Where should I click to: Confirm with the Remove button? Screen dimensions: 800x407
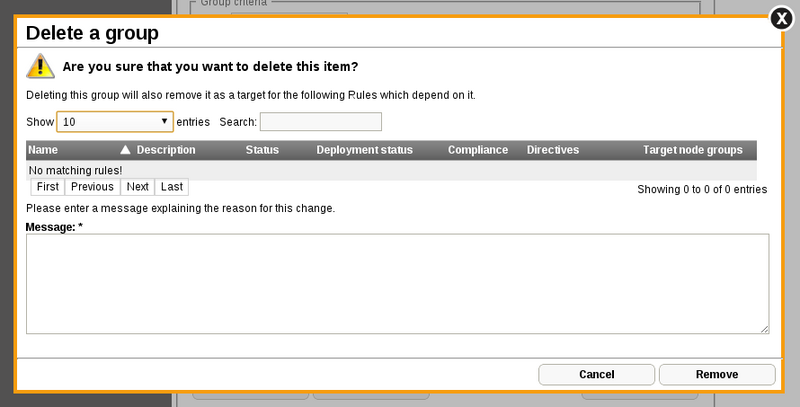coord(717,374)
